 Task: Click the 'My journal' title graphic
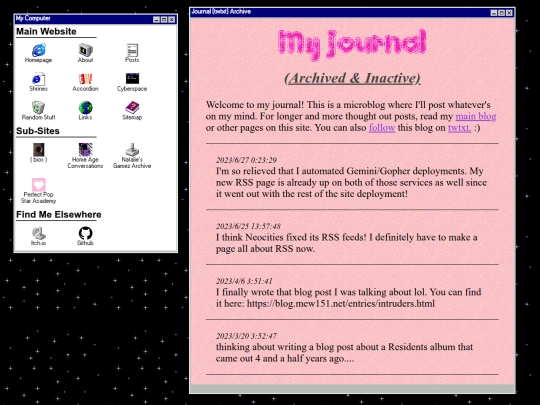click(x=352, y=44)
